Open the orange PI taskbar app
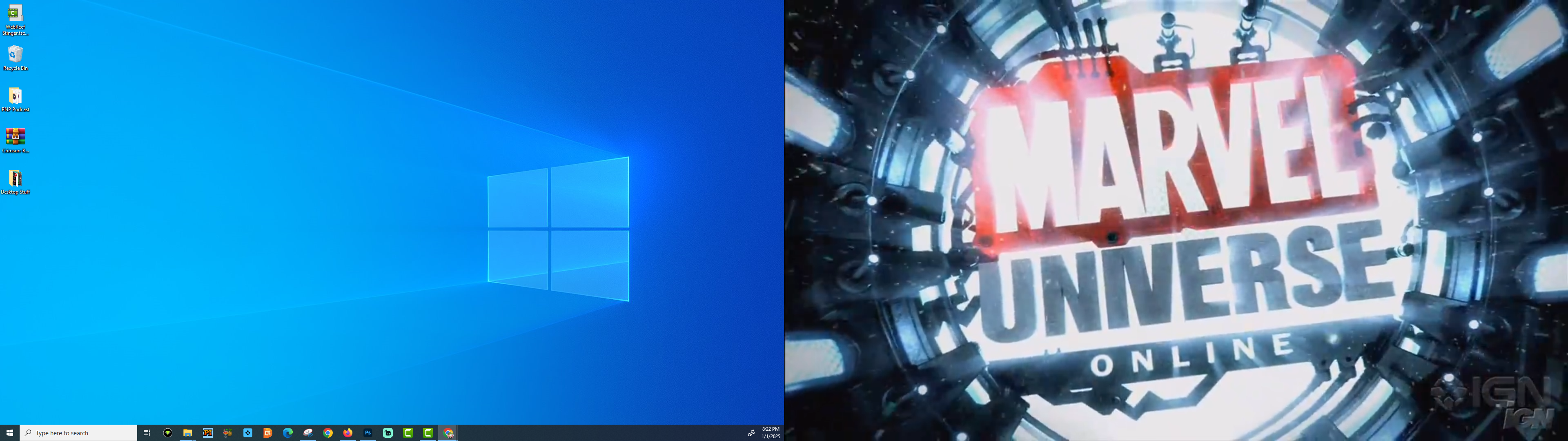This screenshot has height=441, width=1568. click(x=207, y=433)
